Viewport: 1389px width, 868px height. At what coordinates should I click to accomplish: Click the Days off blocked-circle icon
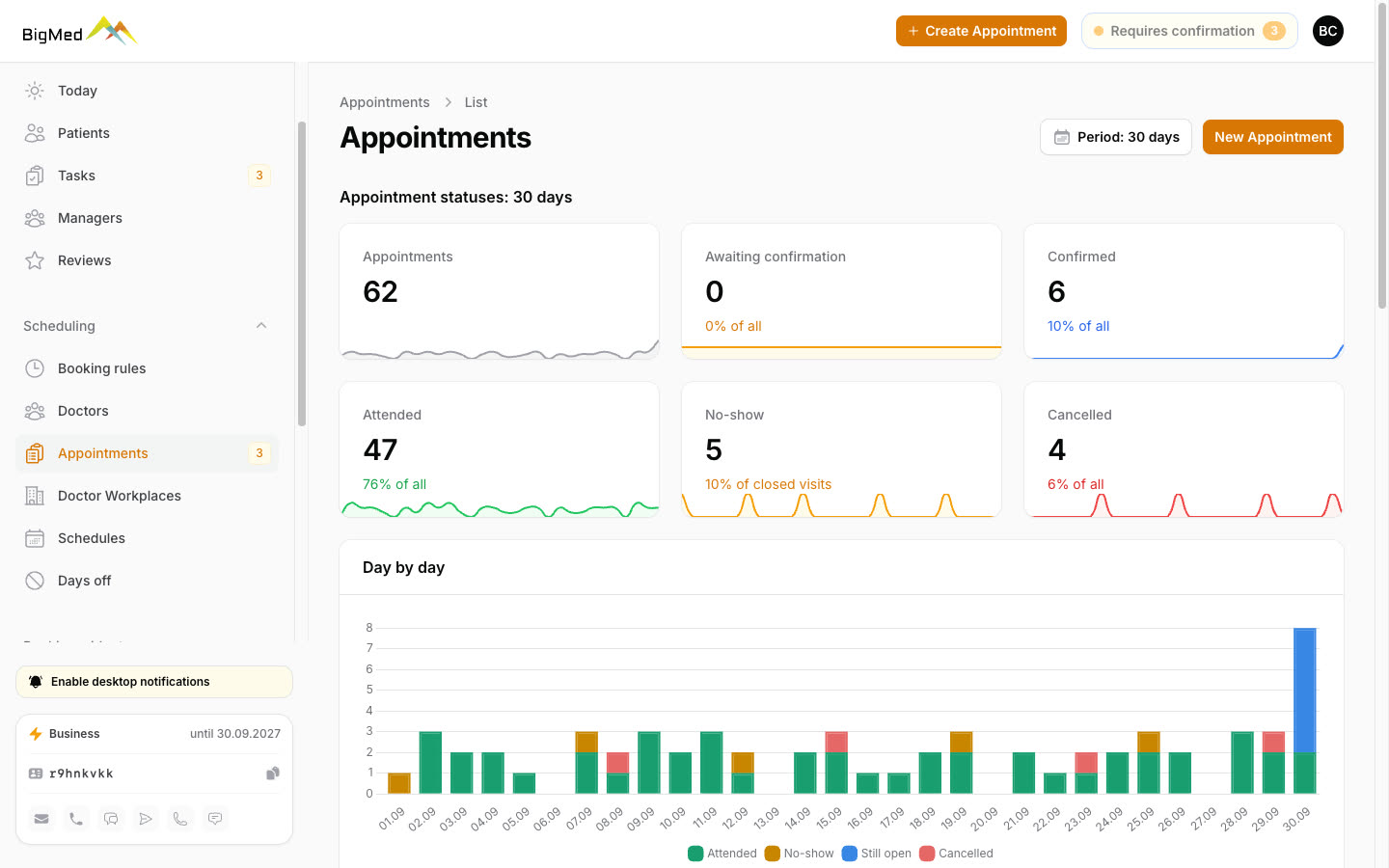[35, 581]
